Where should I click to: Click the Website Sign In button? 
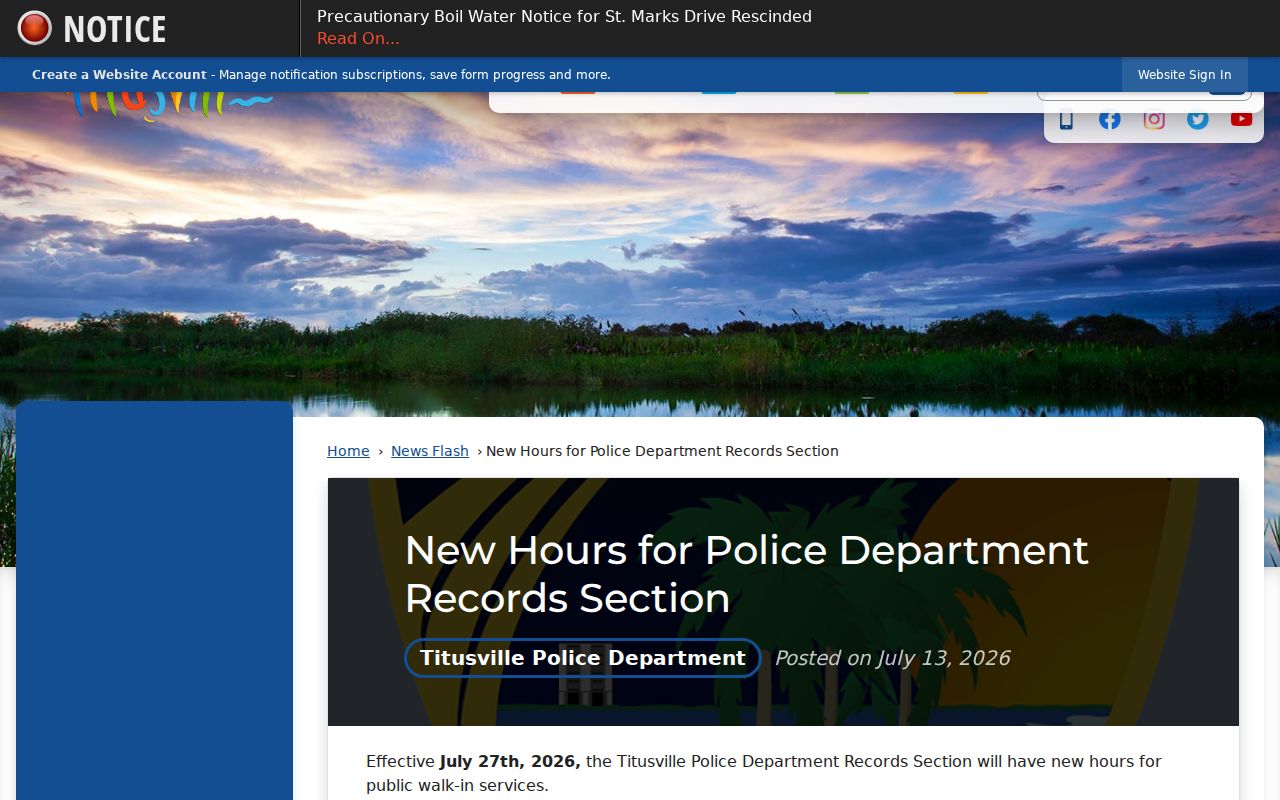point(1184,75)
